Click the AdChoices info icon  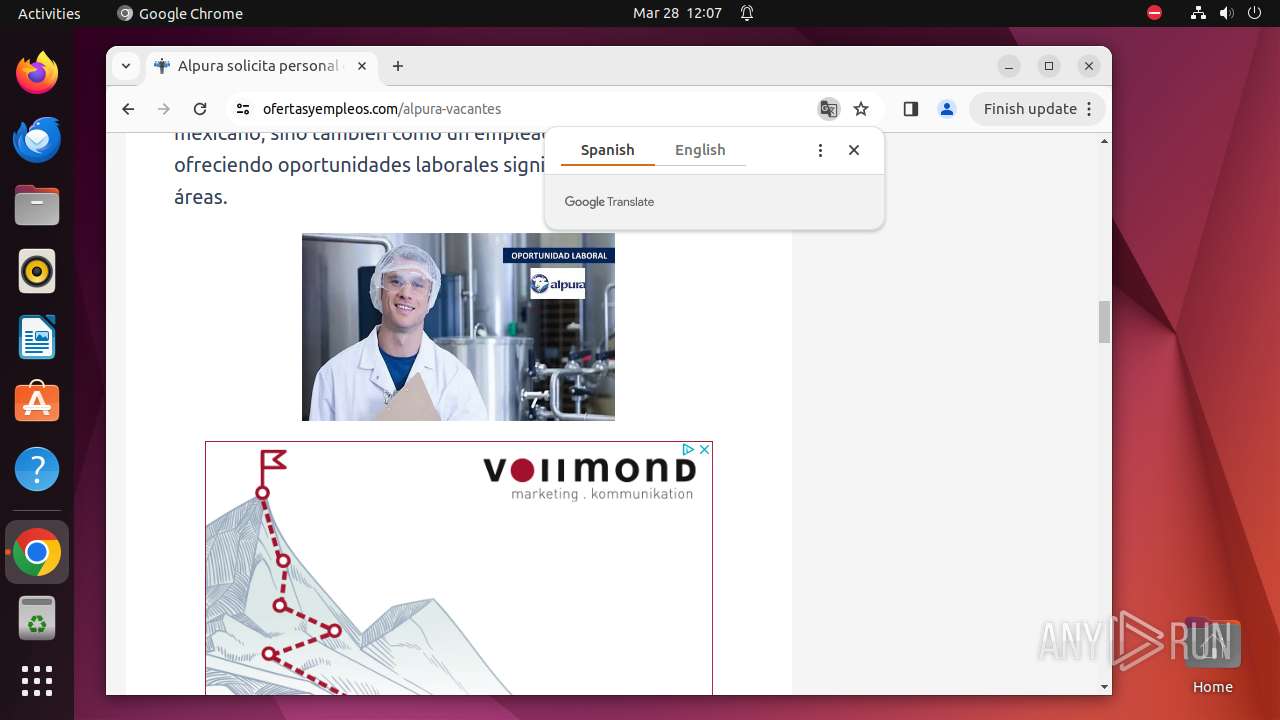(688, 450)
